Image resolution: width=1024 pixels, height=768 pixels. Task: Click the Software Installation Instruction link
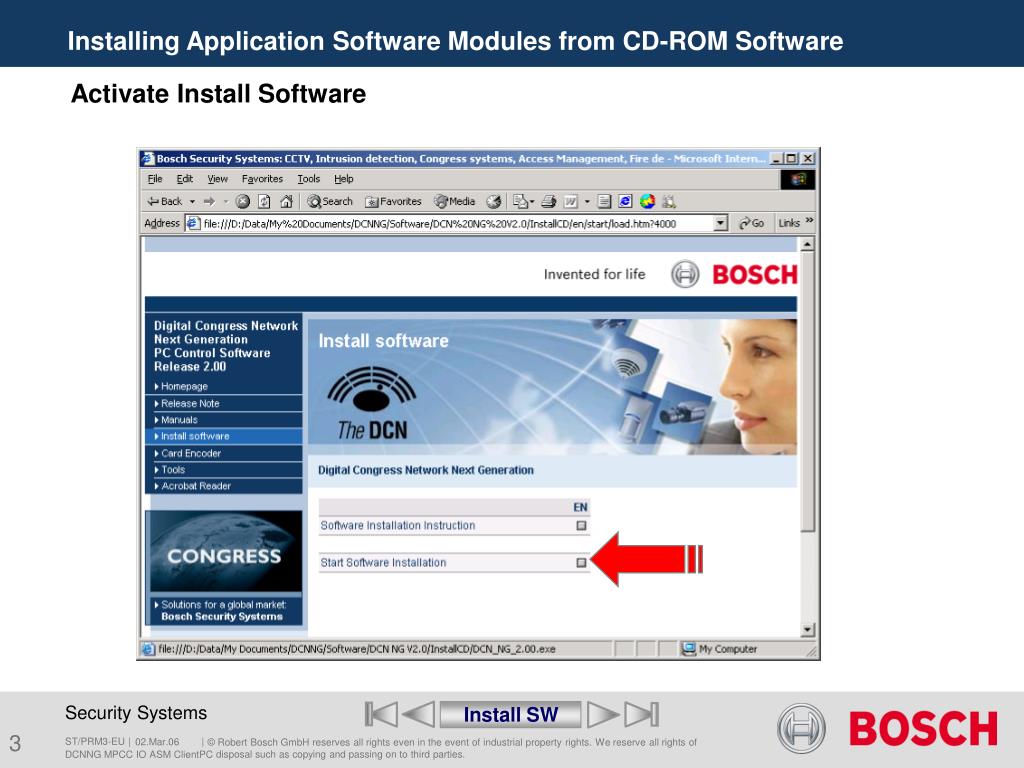[x=398, y=526]
